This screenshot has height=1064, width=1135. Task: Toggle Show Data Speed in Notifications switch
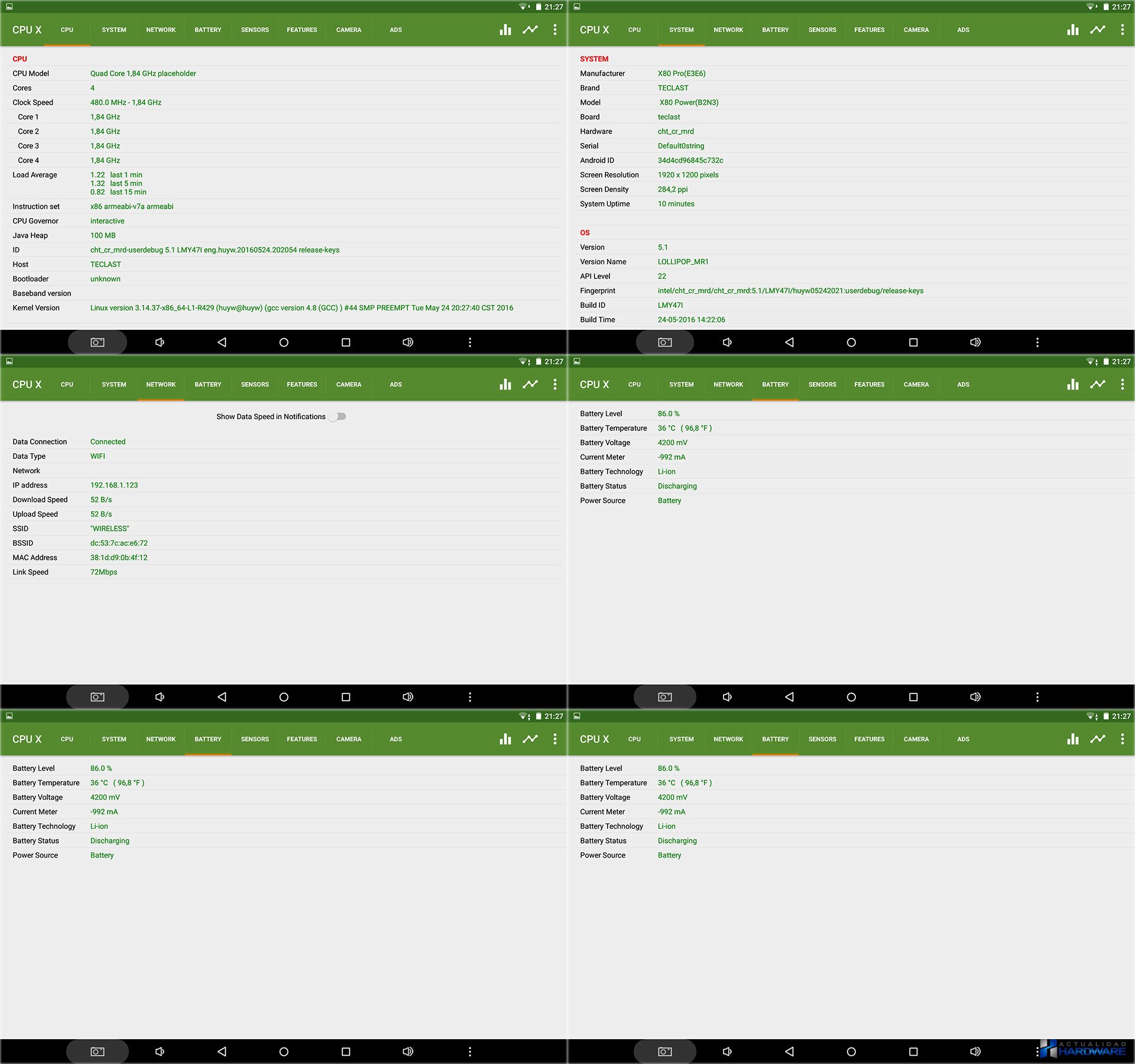tap(338, 417)
